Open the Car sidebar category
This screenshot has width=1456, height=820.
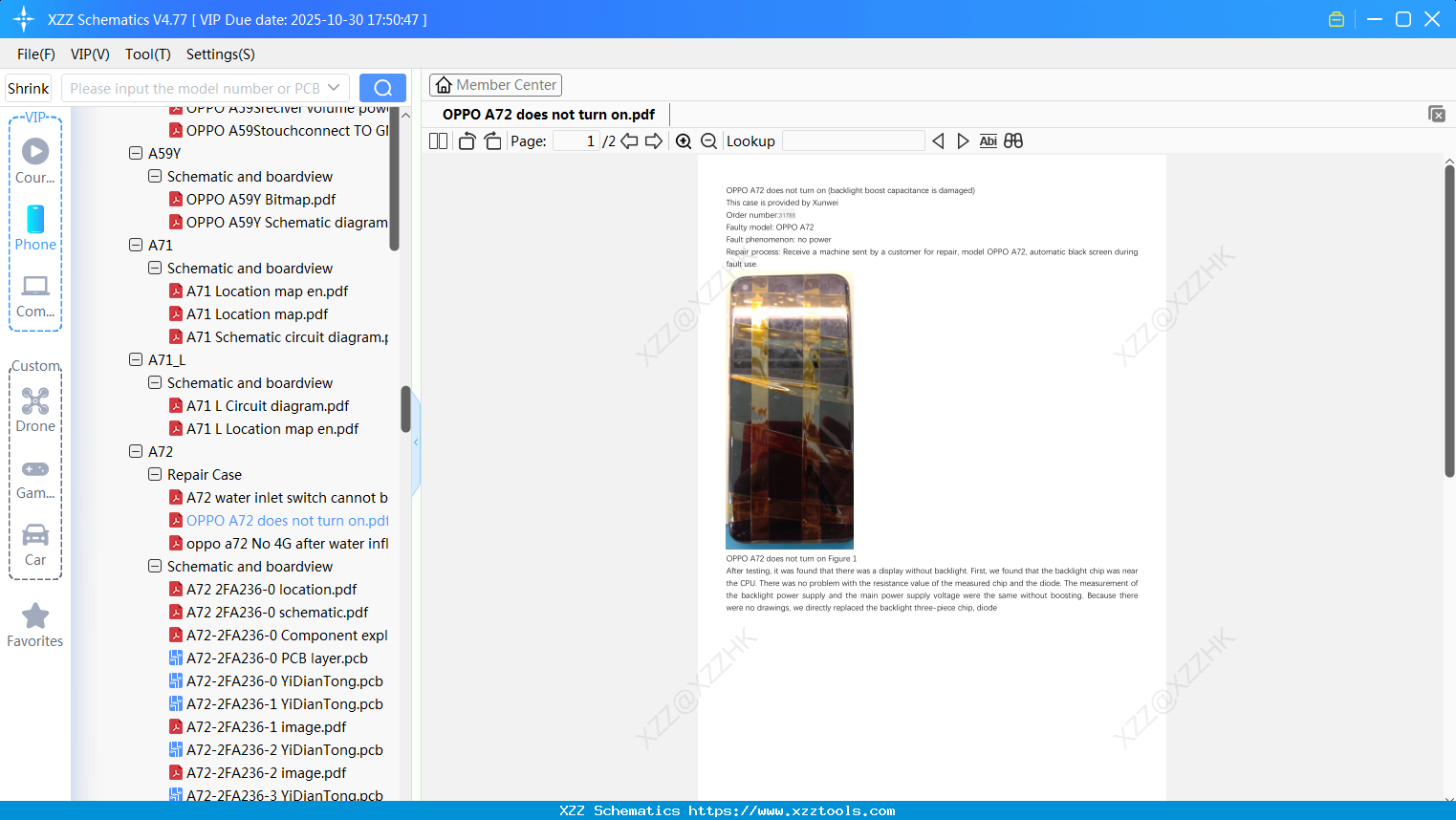point(35,545)
